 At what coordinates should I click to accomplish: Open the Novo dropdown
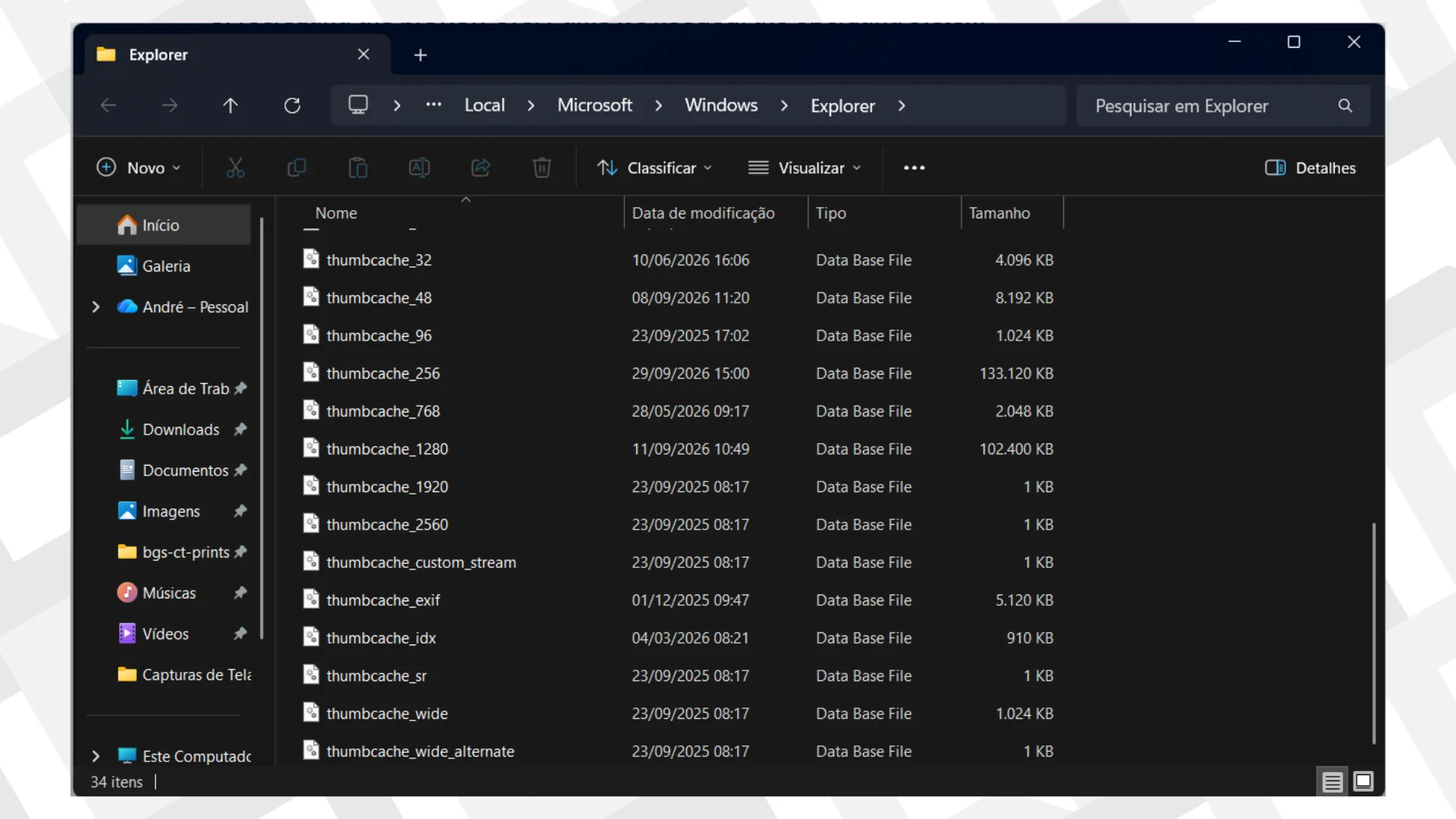tap(139, 168)
